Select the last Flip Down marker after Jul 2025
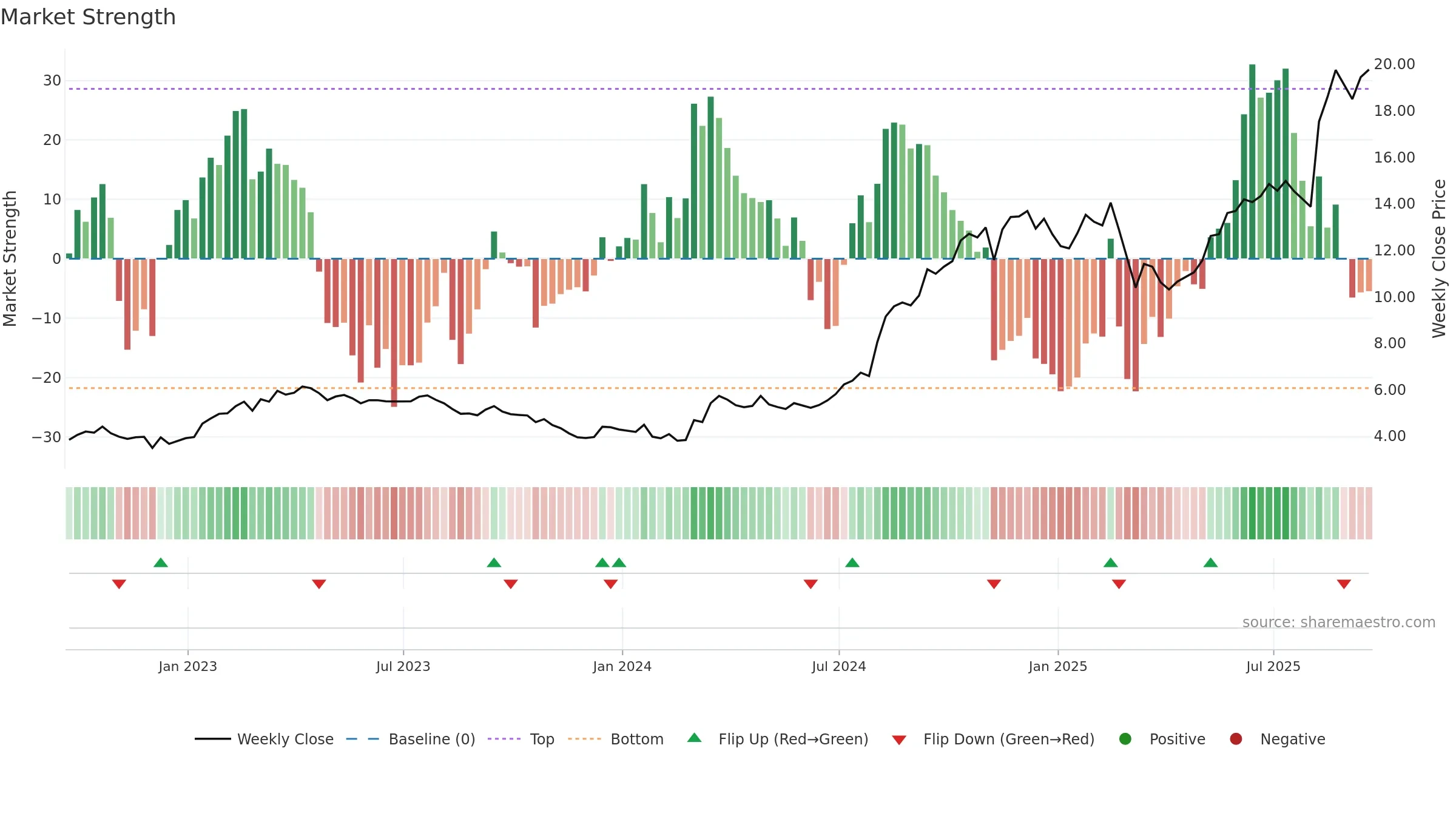 [x=1344, y=584]
